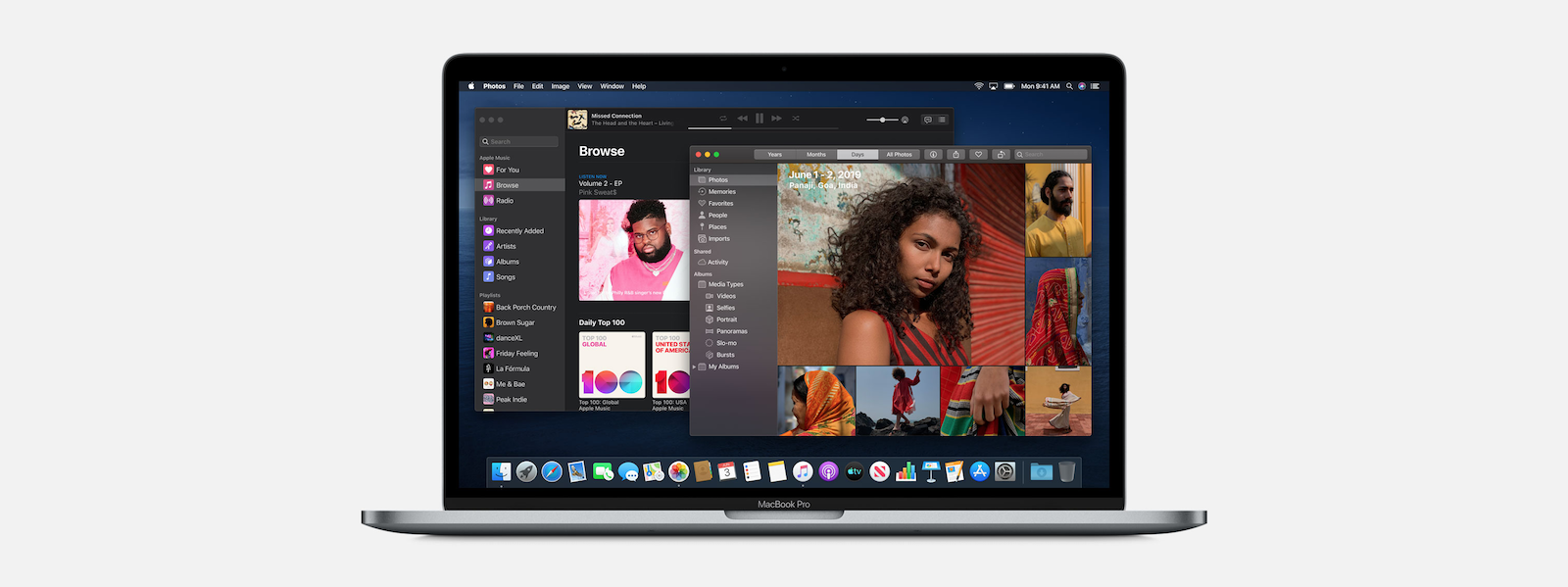
Task: Open the Back Porch Country playlist
Action: (519, 308)
